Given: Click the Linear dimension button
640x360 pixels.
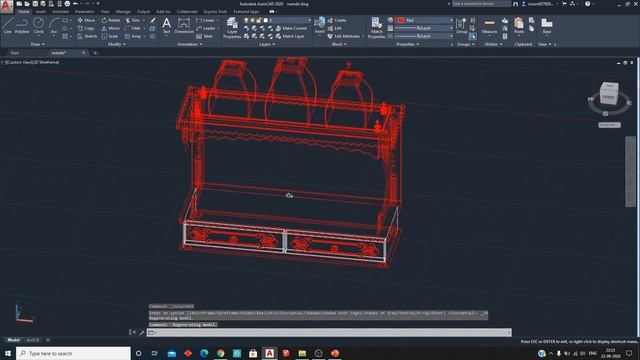Looking at the screenshot, I should pyautogui.click(x=205, y=20).
